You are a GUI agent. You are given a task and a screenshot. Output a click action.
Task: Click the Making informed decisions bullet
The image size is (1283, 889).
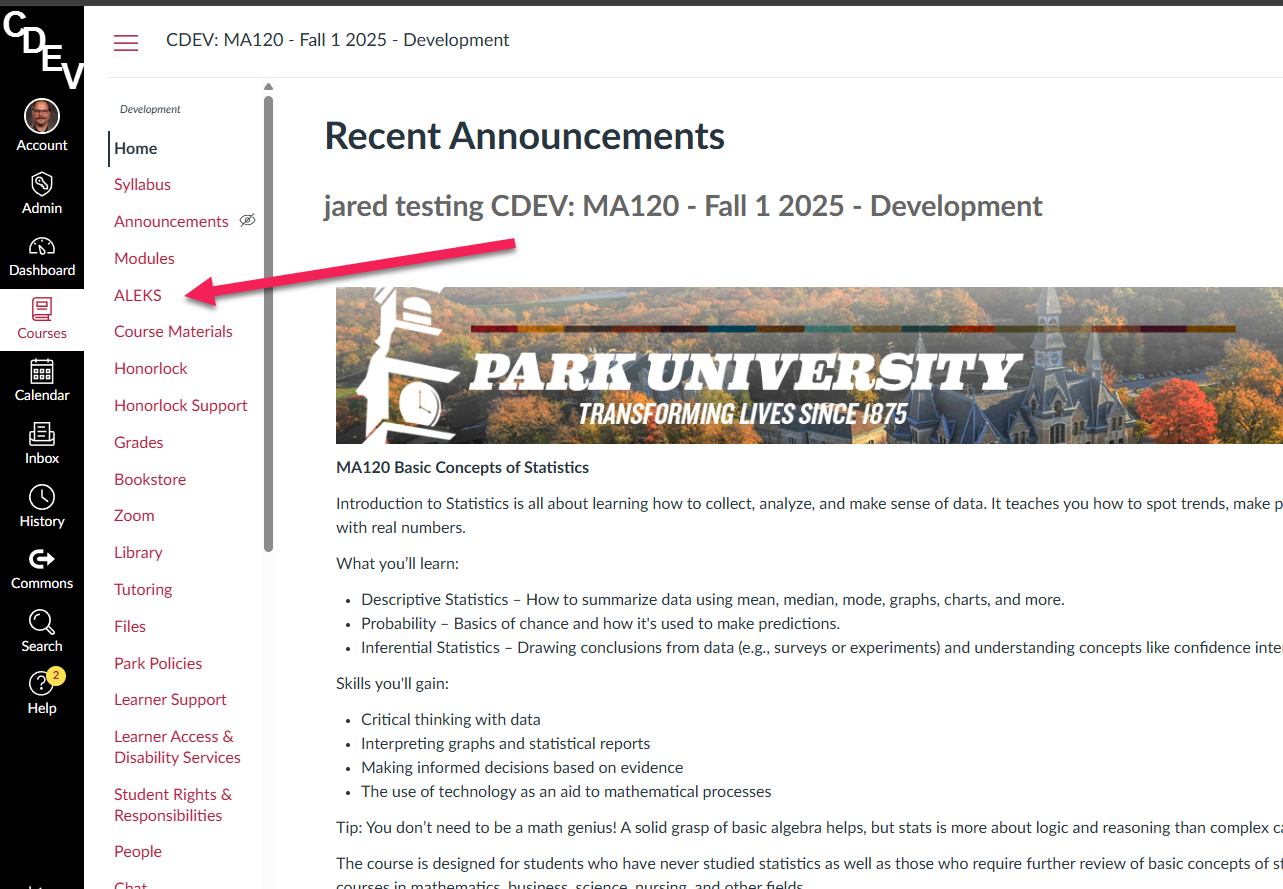(x=522, y=767)
